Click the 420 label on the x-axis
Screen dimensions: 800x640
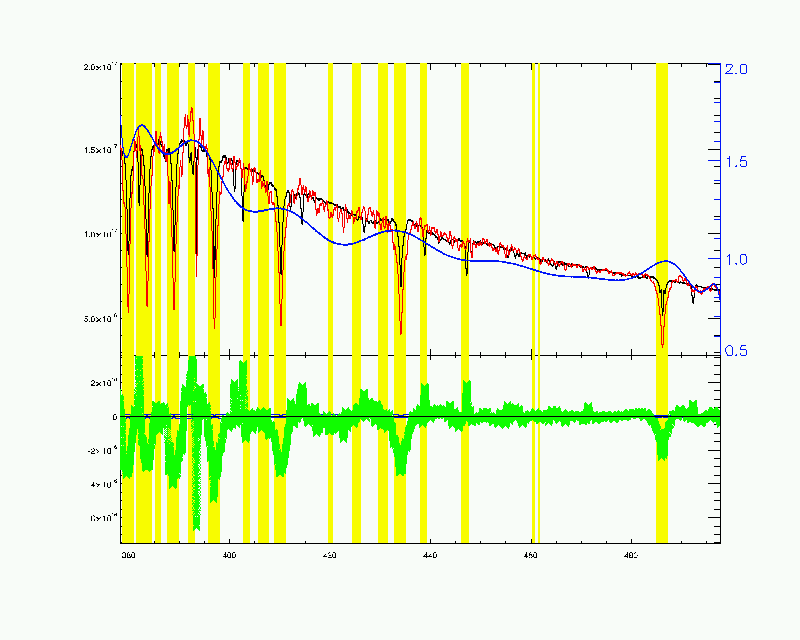coord(330,555)
